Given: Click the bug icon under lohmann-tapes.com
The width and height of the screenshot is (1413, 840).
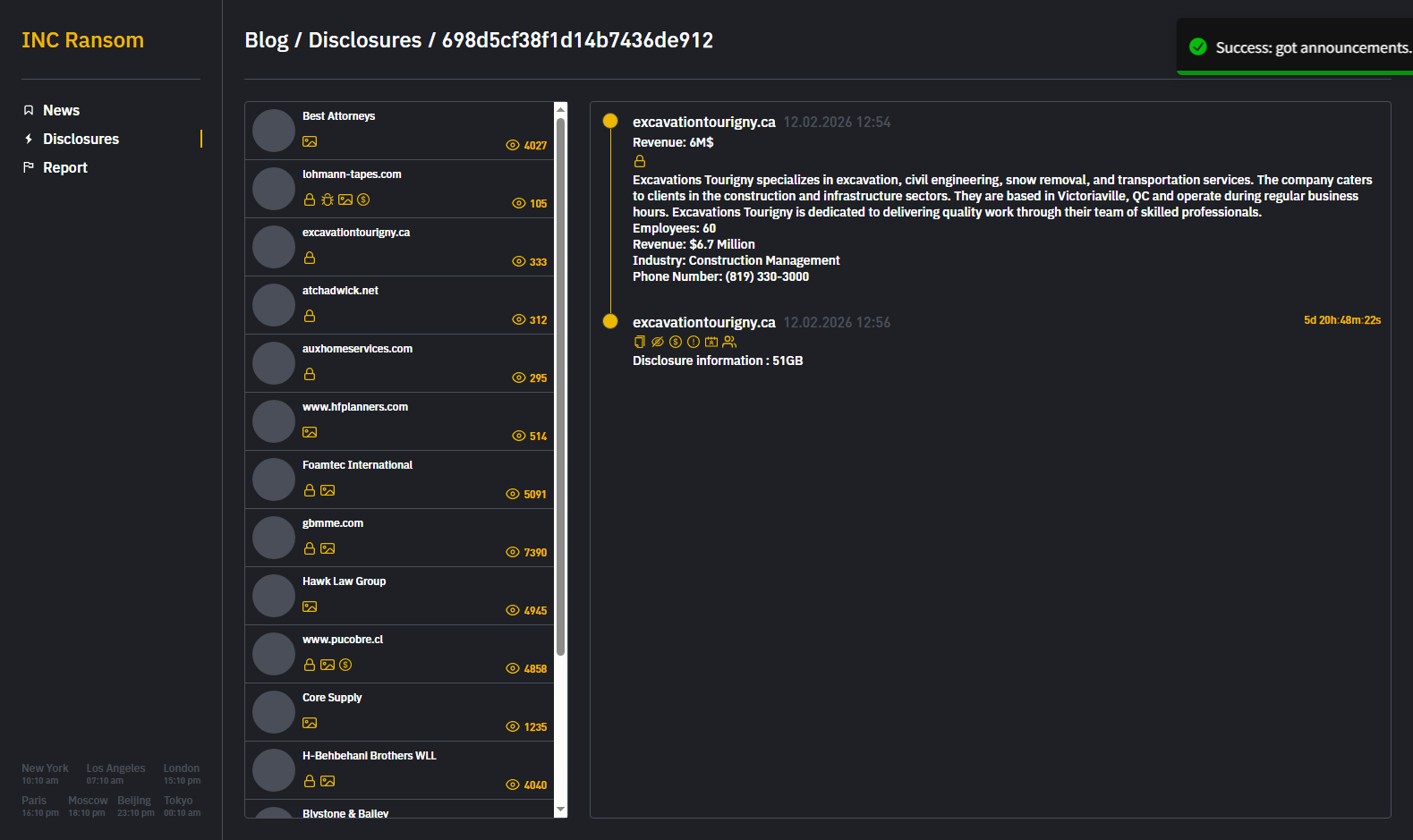Looking at the screenshot, I should (328, 199).
